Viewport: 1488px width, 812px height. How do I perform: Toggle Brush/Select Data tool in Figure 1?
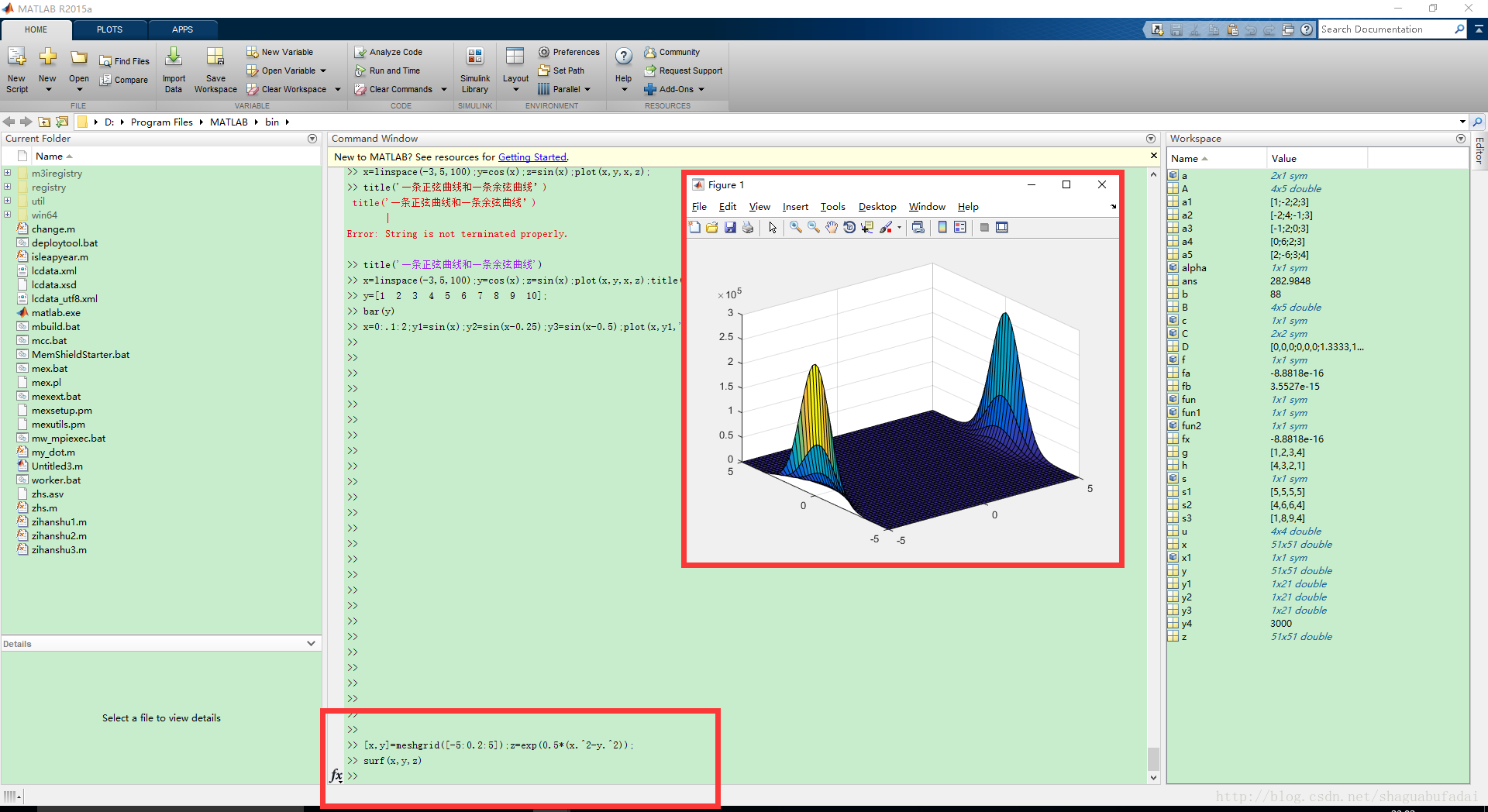coord(886,227)
